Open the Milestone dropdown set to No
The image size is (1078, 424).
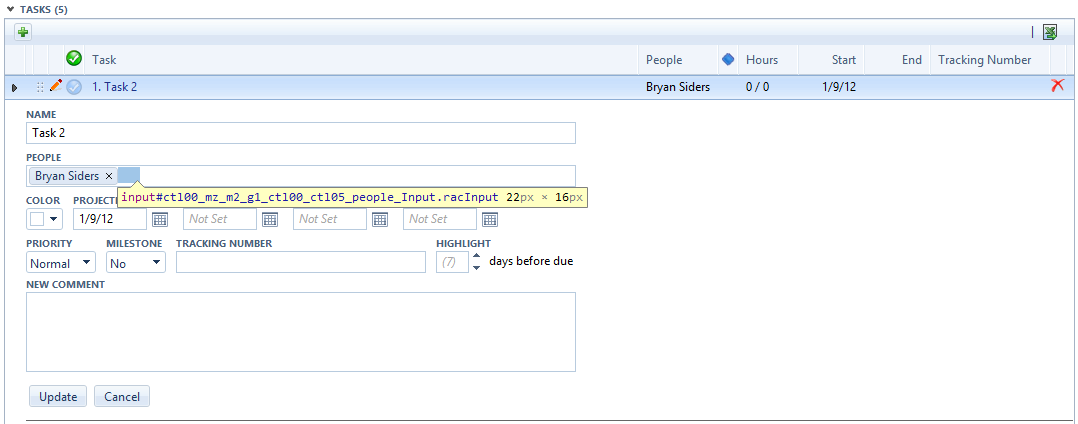pos(136,263)
